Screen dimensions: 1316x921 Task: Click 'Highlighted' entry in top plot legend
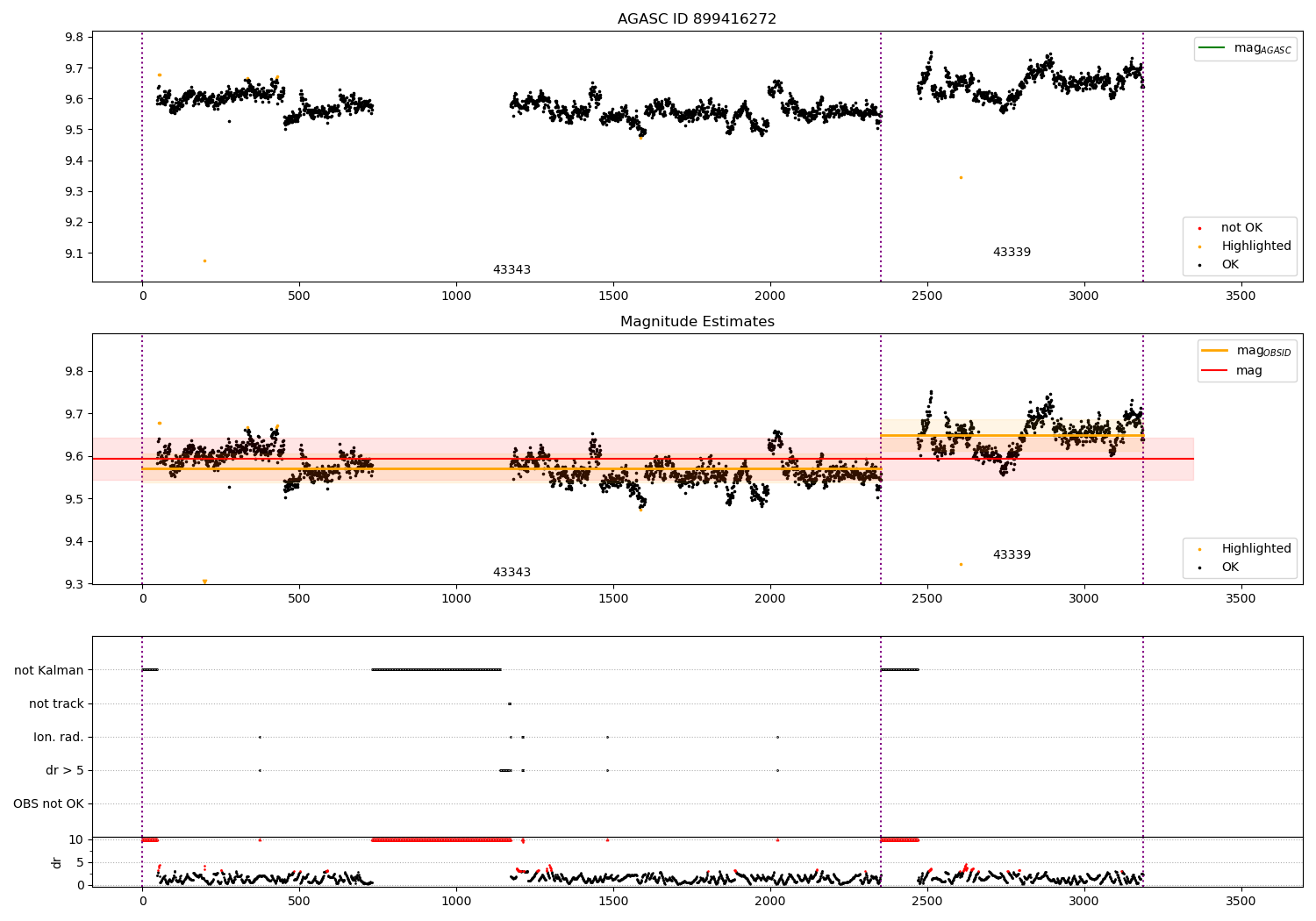pyautogui.click(x=1245, y=246)
